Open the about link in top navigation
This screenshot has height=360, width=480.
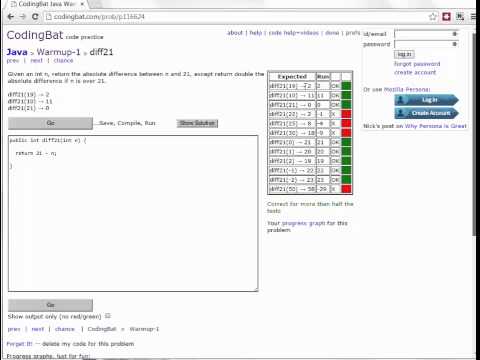(x=235, y=33)
